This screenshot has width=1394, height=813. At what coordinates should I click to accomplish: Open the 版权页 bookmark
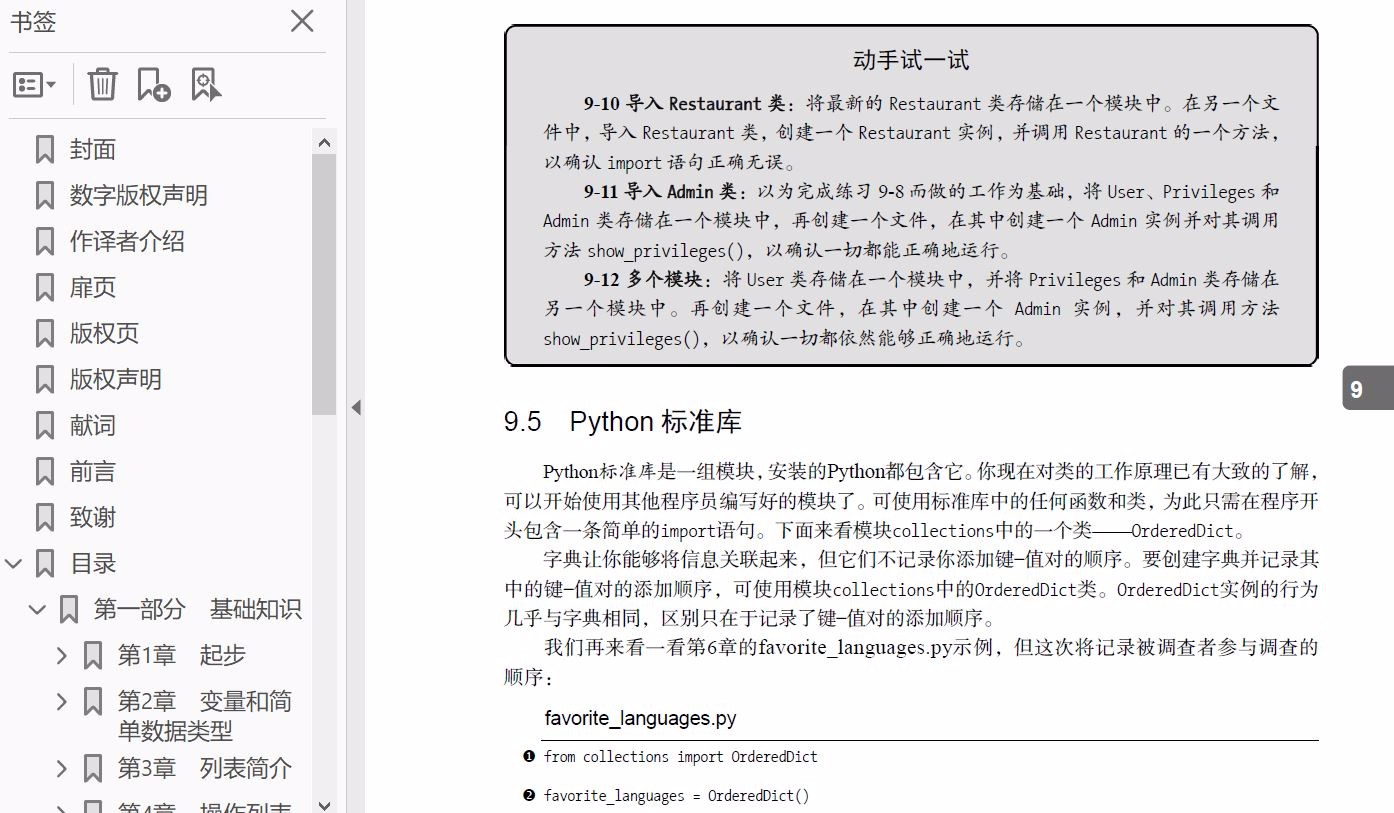coord(104,334)
